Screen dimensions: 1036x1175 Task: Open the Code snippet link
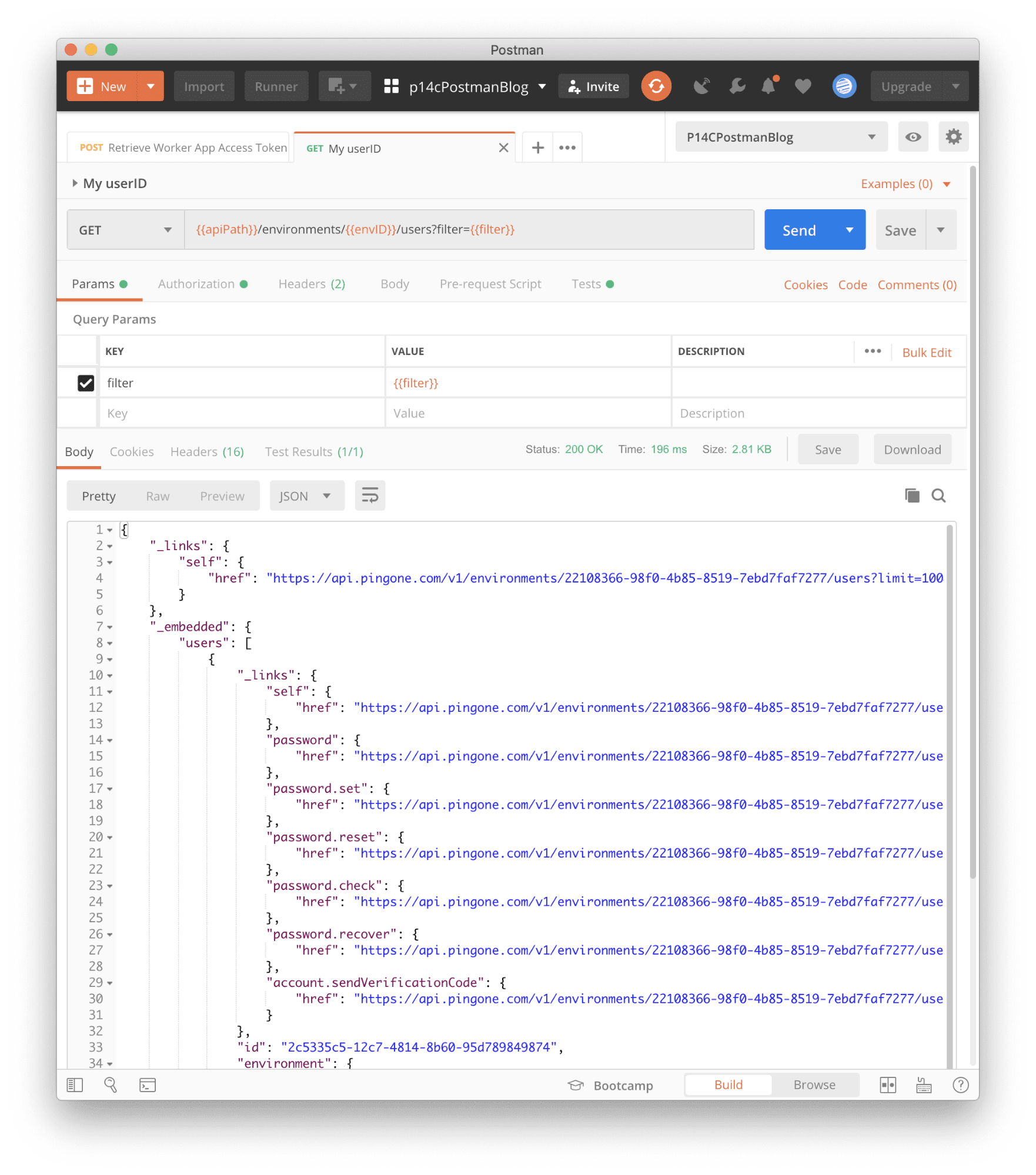pyautogui.click(x=852, y=284)
